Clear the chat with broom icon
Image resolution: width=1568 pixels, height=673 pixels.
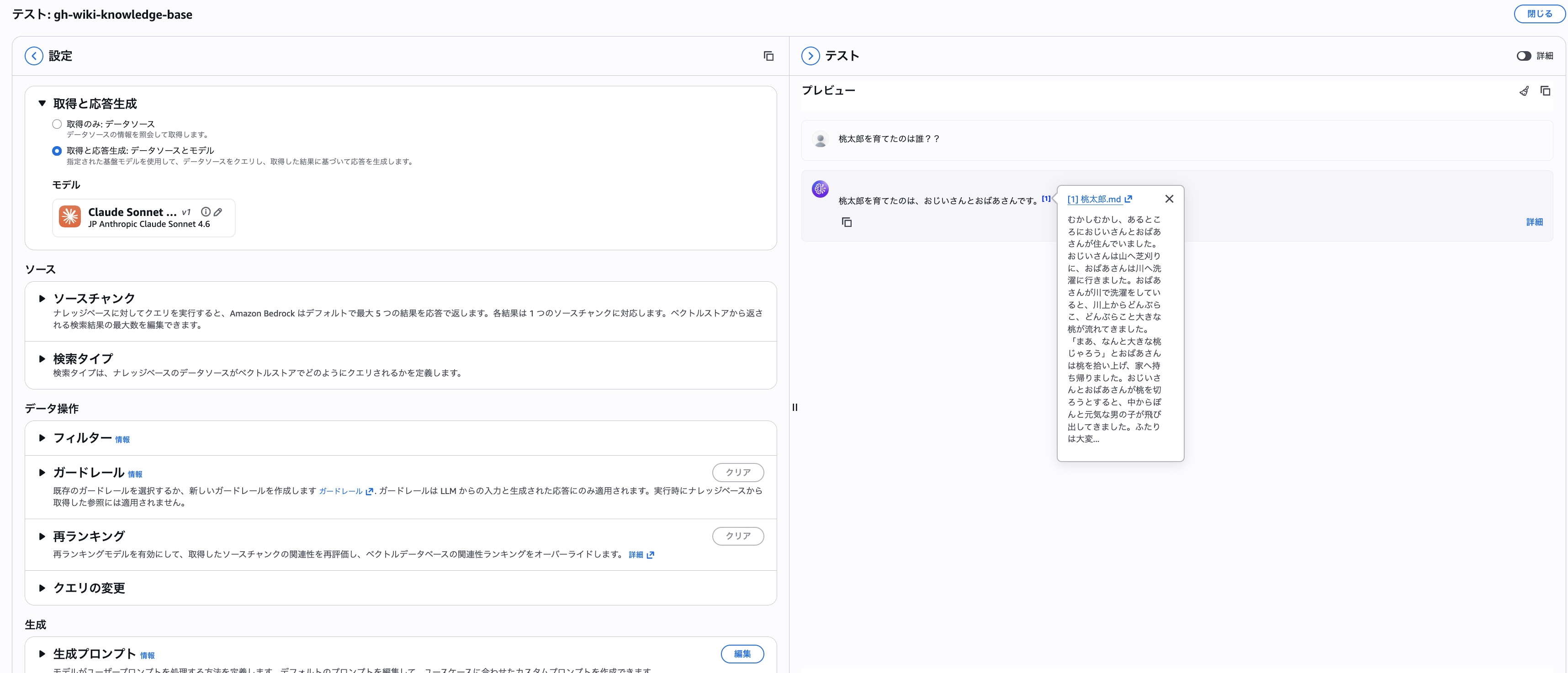tap(1524, 91)
